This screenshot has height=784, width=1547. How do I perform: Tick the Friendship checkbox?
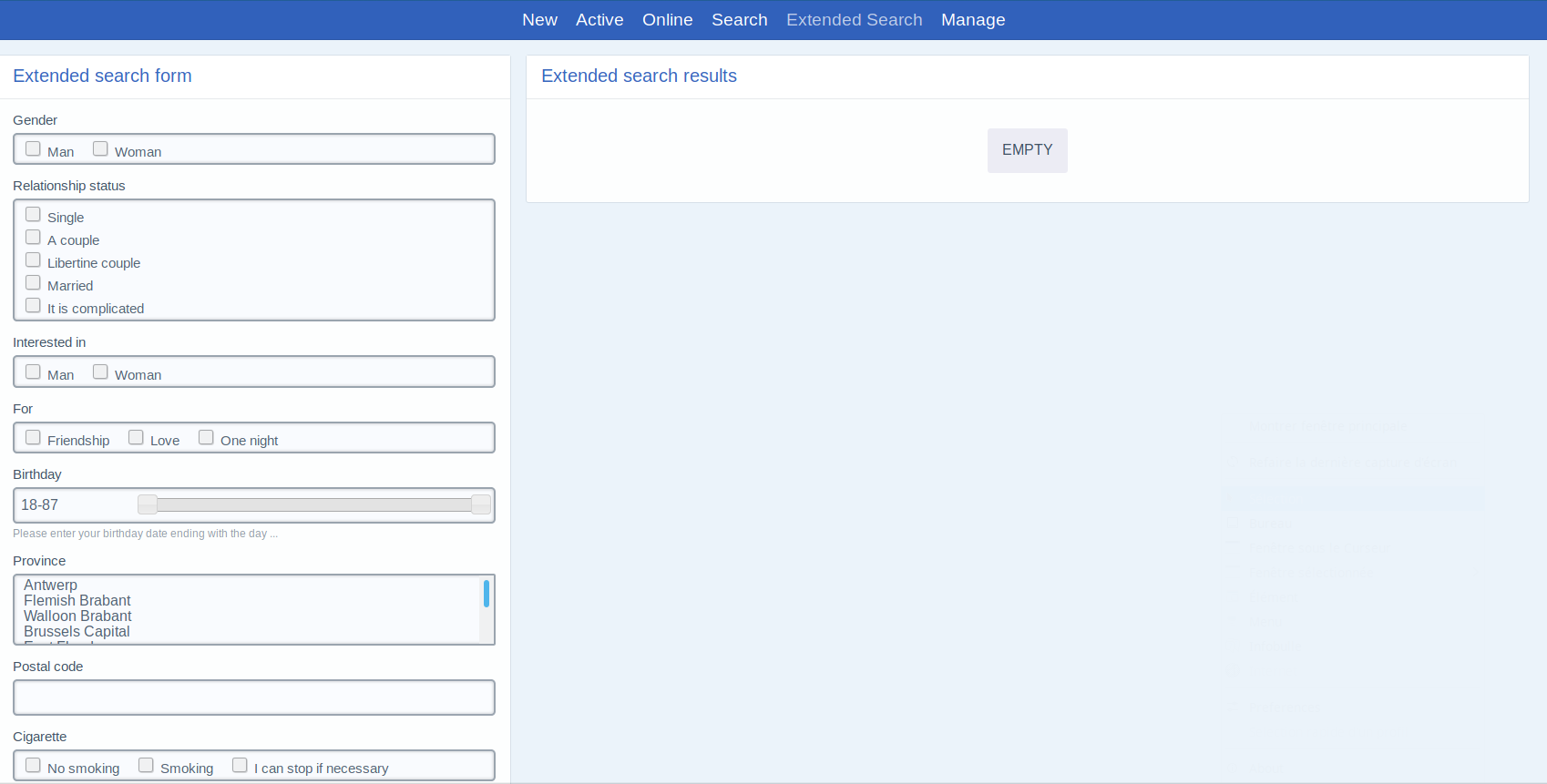coord(34,438)
